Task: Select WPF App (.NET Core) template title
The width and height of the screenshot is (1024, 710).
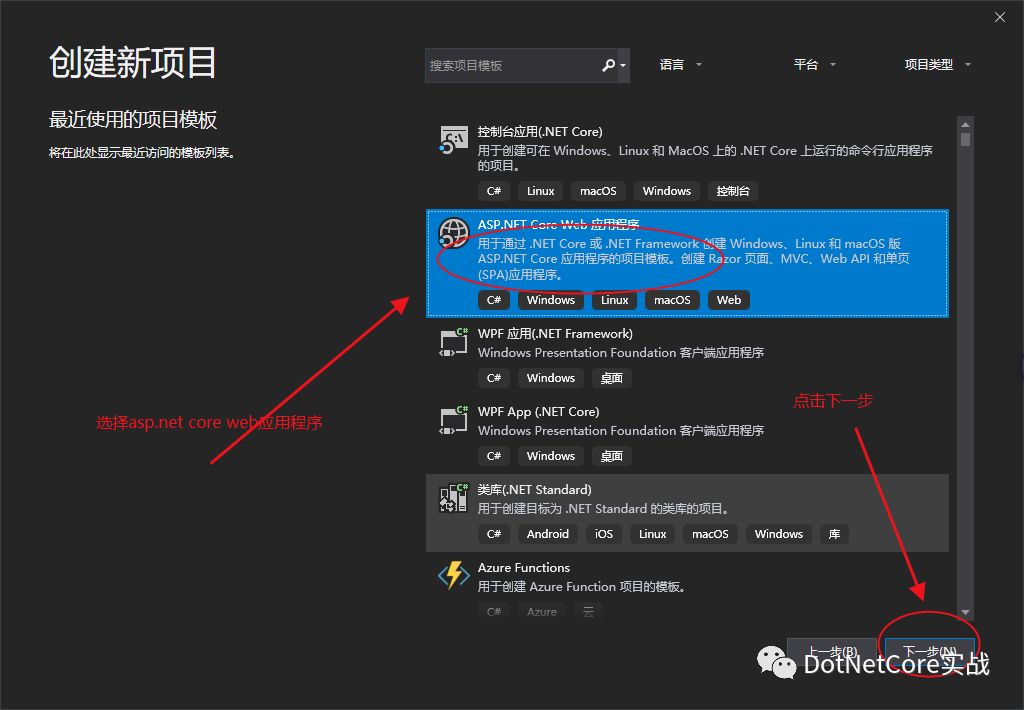Action: (538, 411)
